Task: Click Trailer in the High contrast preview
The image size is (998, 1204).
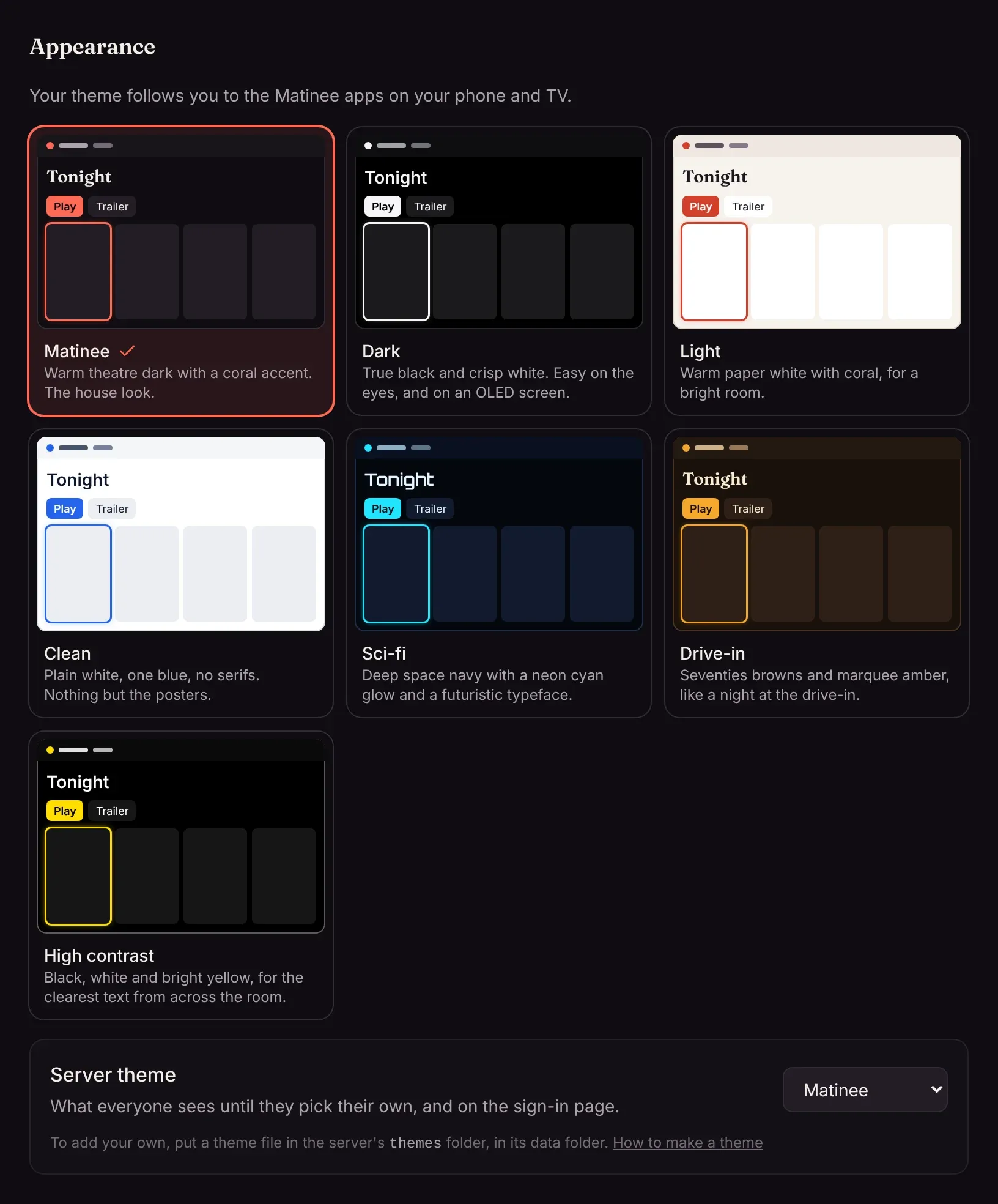Action: click(x=113, y=811)
